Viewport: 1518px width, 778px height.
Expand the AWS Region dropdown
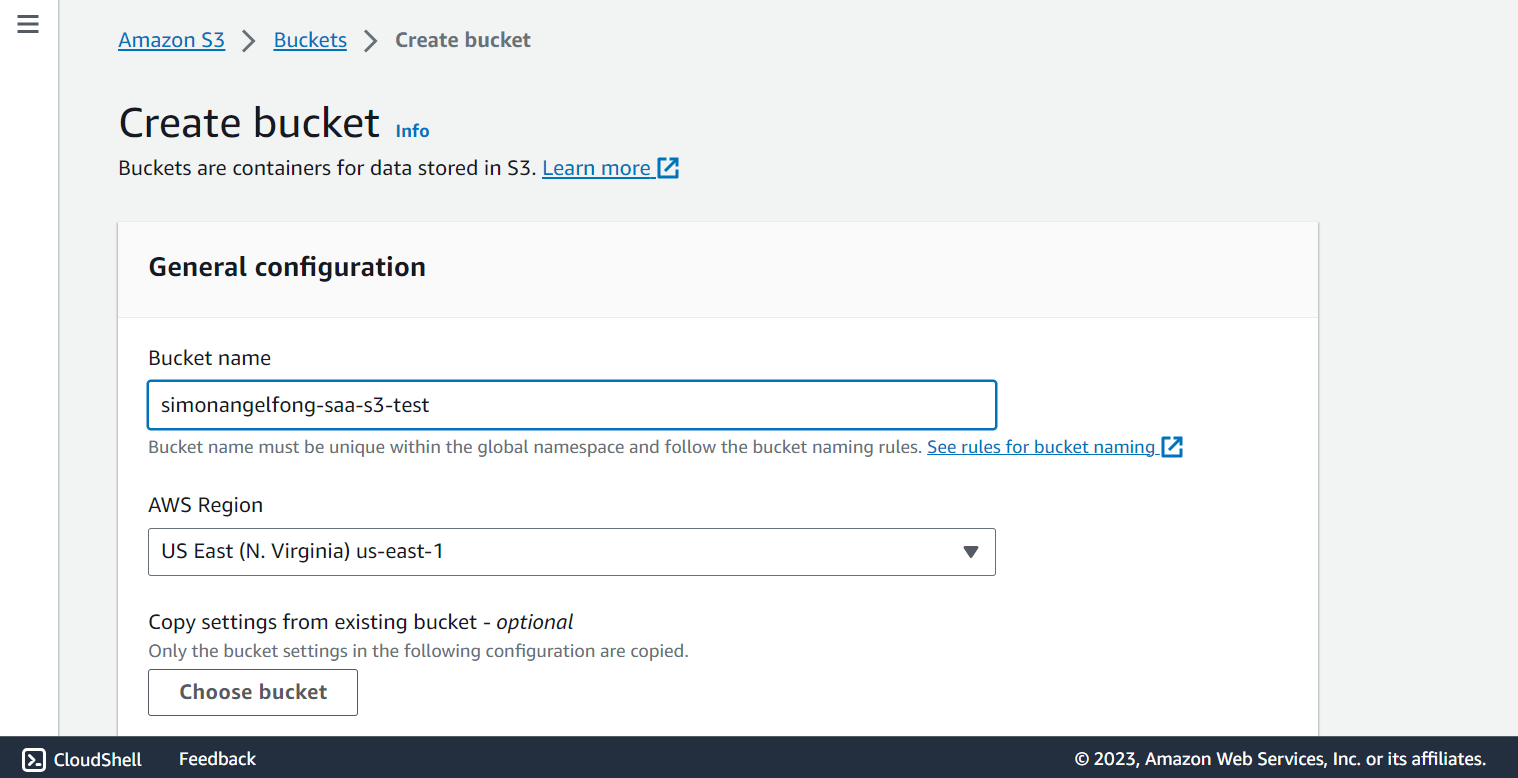(572, 552)
